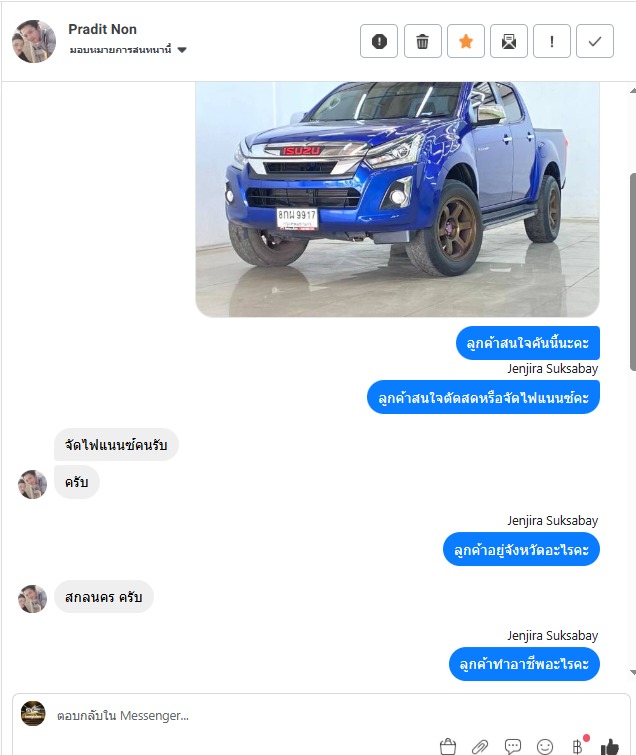The image size is (636, 755).
Task: Open saved replies speech bubble icon
Action: [x=513, y=746]
